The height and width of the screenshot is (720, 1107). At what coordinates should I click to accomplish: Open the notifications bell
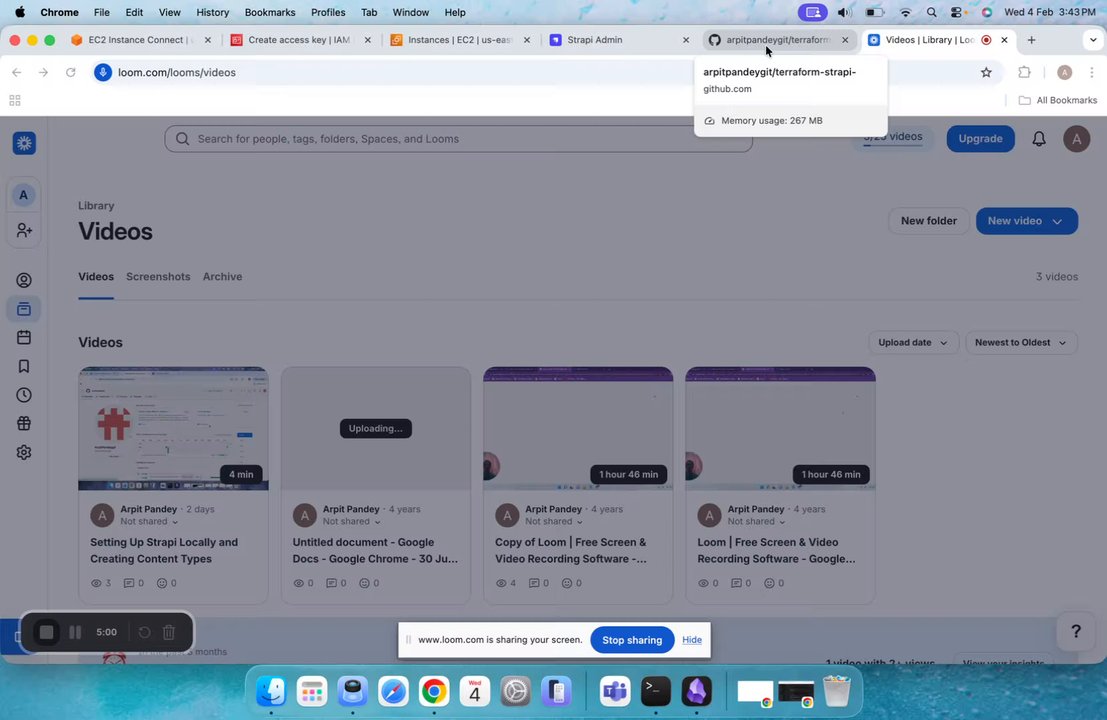1039,139
